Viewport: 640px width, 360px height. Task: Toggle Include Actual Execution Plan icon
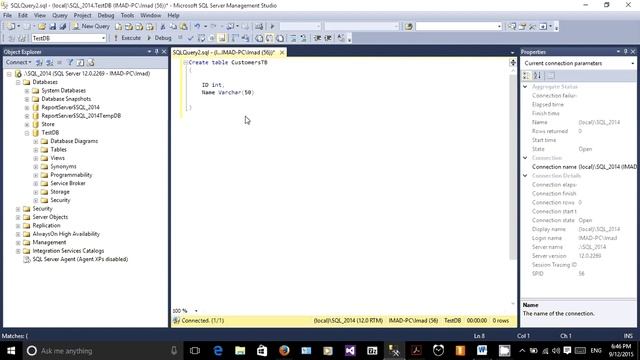click(235, 38)
